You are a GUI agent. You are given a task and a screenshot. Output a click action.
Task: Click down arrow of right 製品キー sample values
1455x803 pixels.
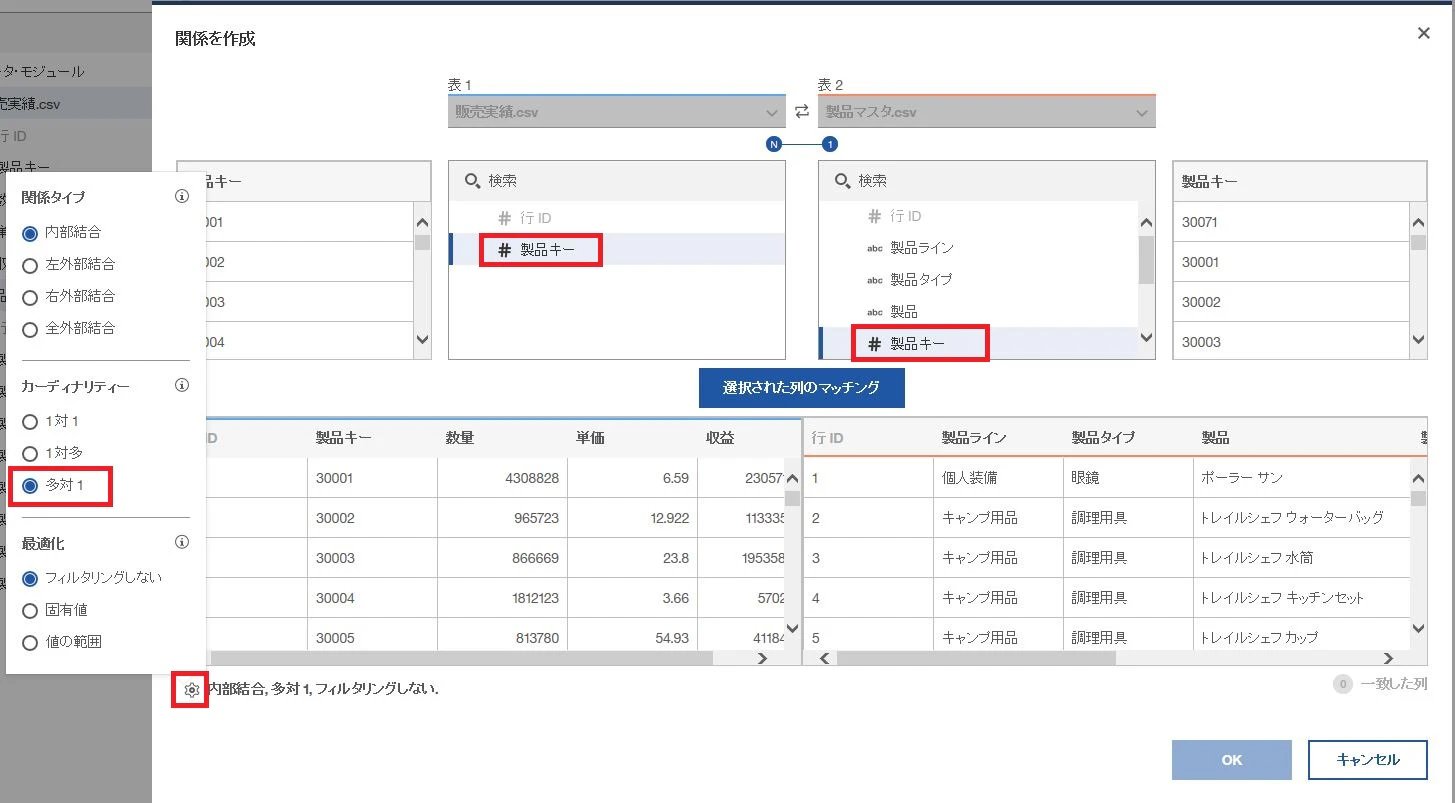coord(1418,340)
